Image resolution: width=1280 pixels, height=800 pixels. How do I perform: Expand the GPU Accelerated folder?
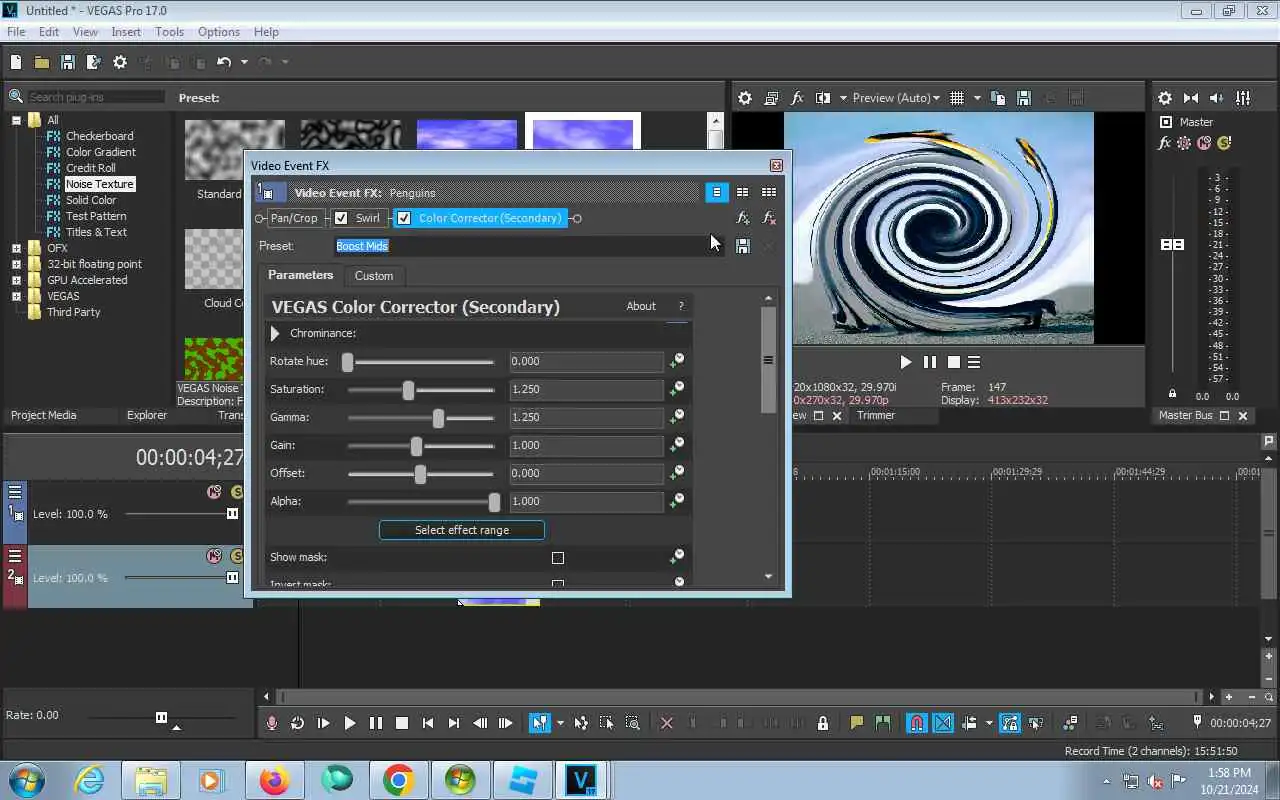click(x=16, y=280)
